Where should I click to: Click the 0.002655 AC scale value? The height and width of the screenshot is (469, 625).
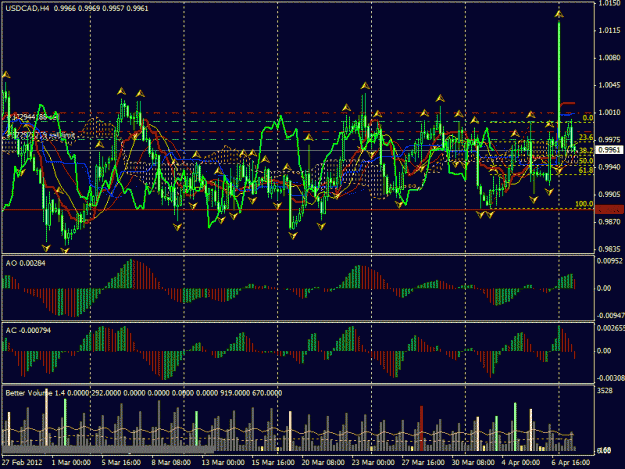(x=610, y=328)
